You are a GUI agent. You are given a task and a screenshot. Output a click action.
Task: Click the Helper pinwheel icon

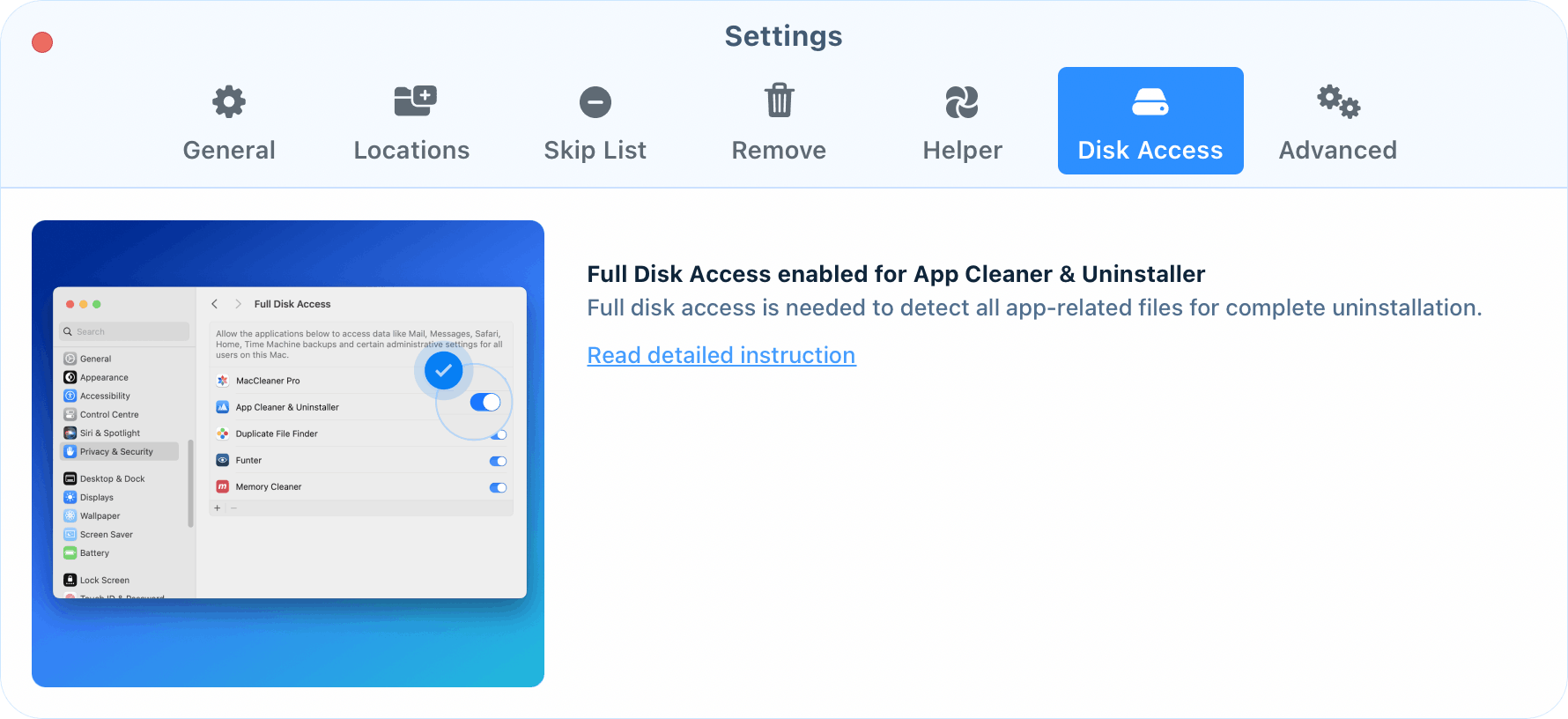click(x=962, y=102)
